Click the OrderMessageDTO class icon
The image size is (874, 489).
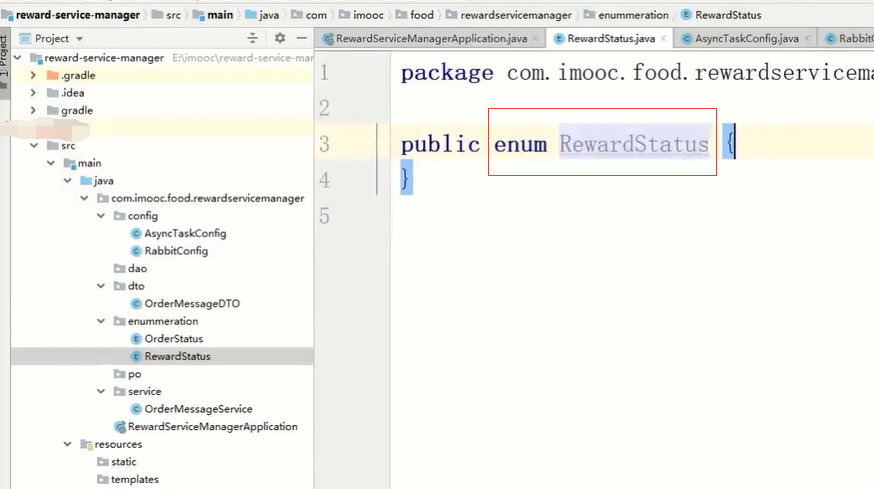coord(135,304)
